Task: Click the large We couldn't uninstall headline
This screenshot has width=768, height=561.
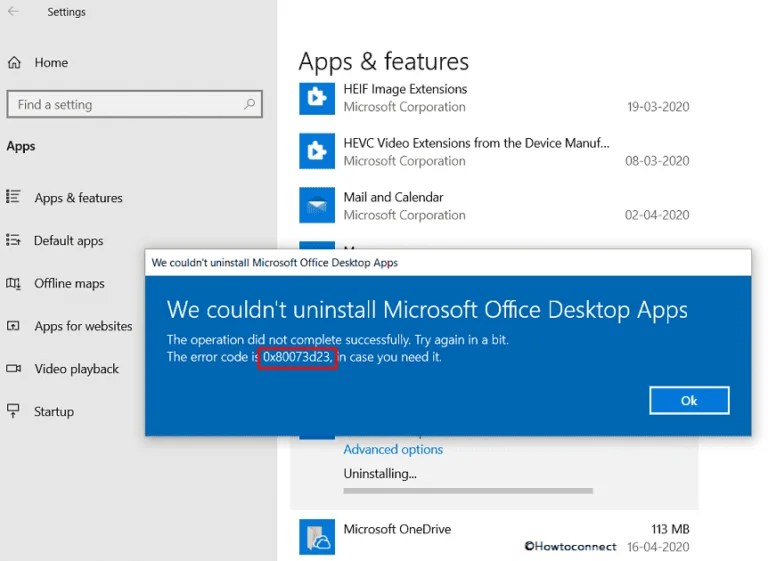Action: pyautogui.click(x=427, y=310)
